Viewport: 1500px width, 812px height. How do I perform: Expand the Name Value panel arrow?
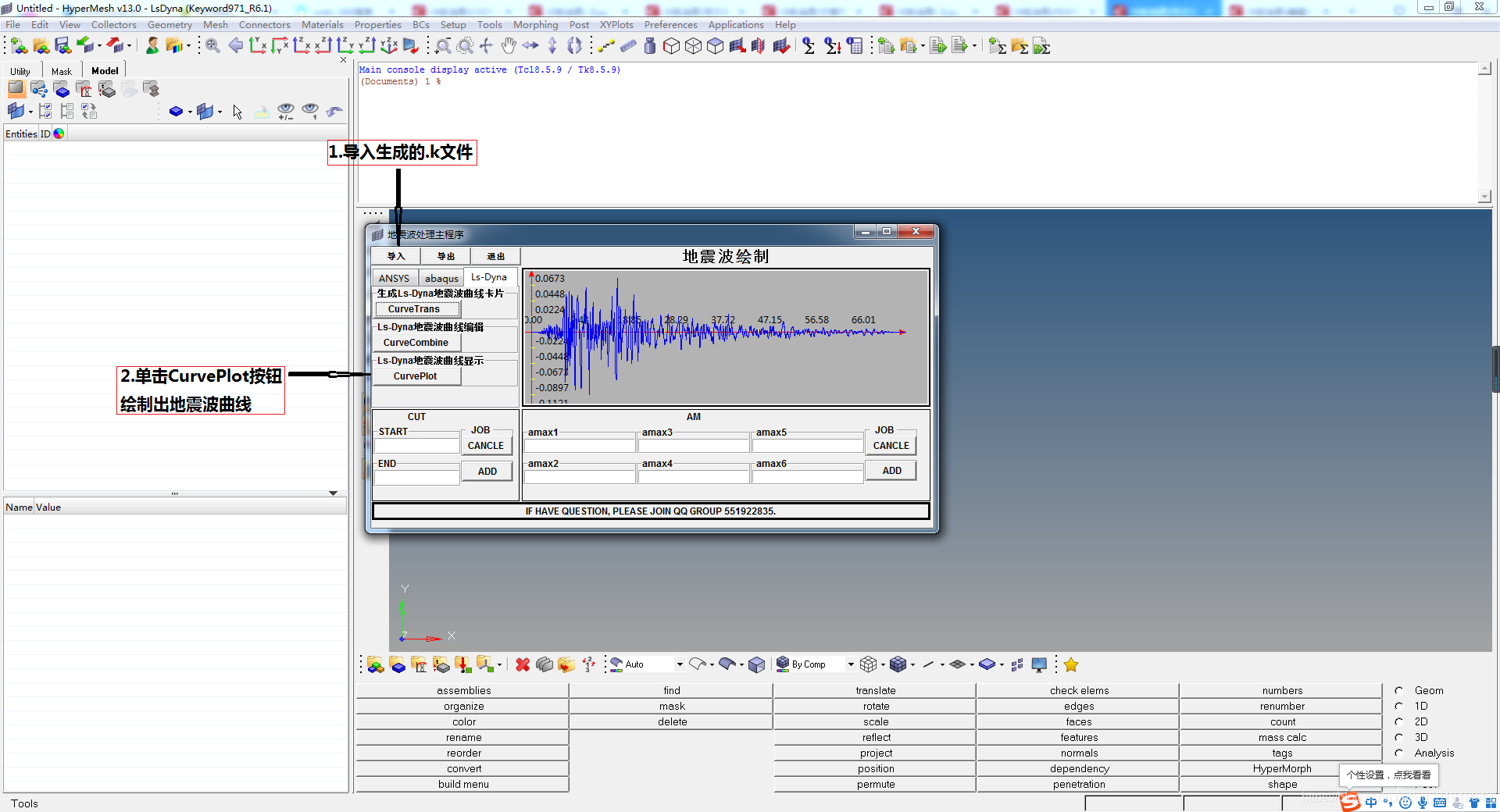pyautogui.click(x=333, y=493)
